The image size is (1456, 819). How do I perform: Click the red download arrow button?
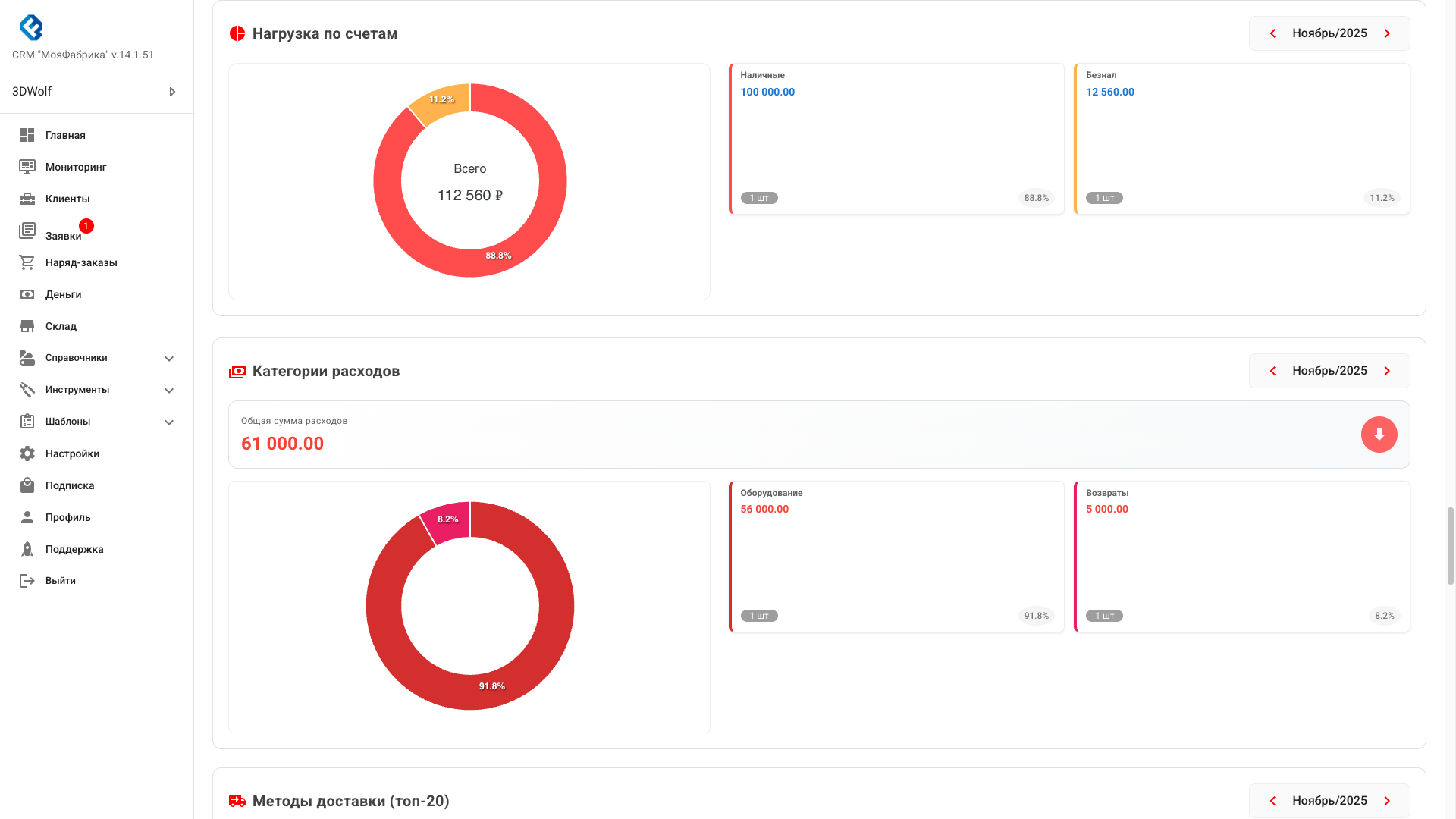click(1379, 435)
